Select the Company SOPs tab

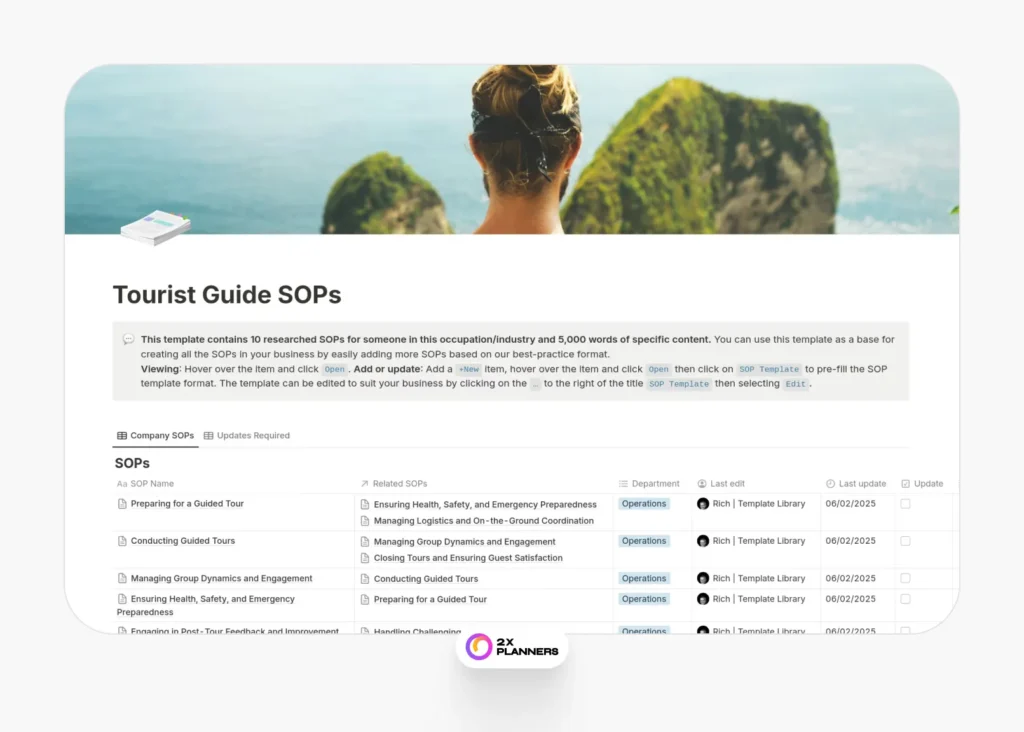156,435
